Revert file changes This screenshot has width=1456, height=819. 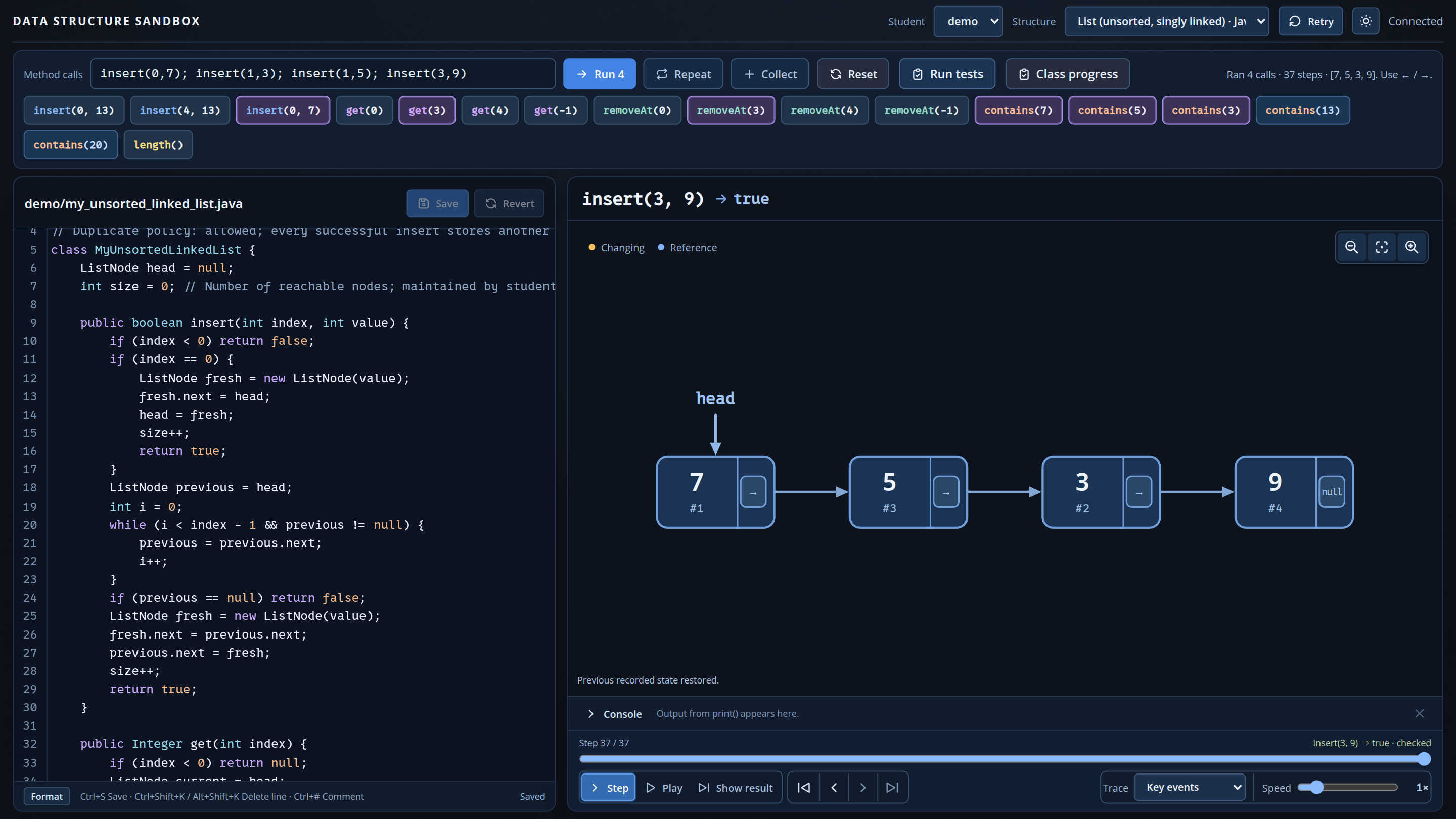coord(509,203)
